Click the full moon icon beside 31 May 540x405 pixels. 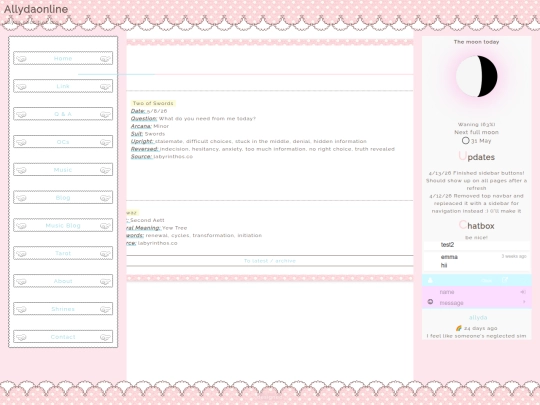[x=465, y=141]
